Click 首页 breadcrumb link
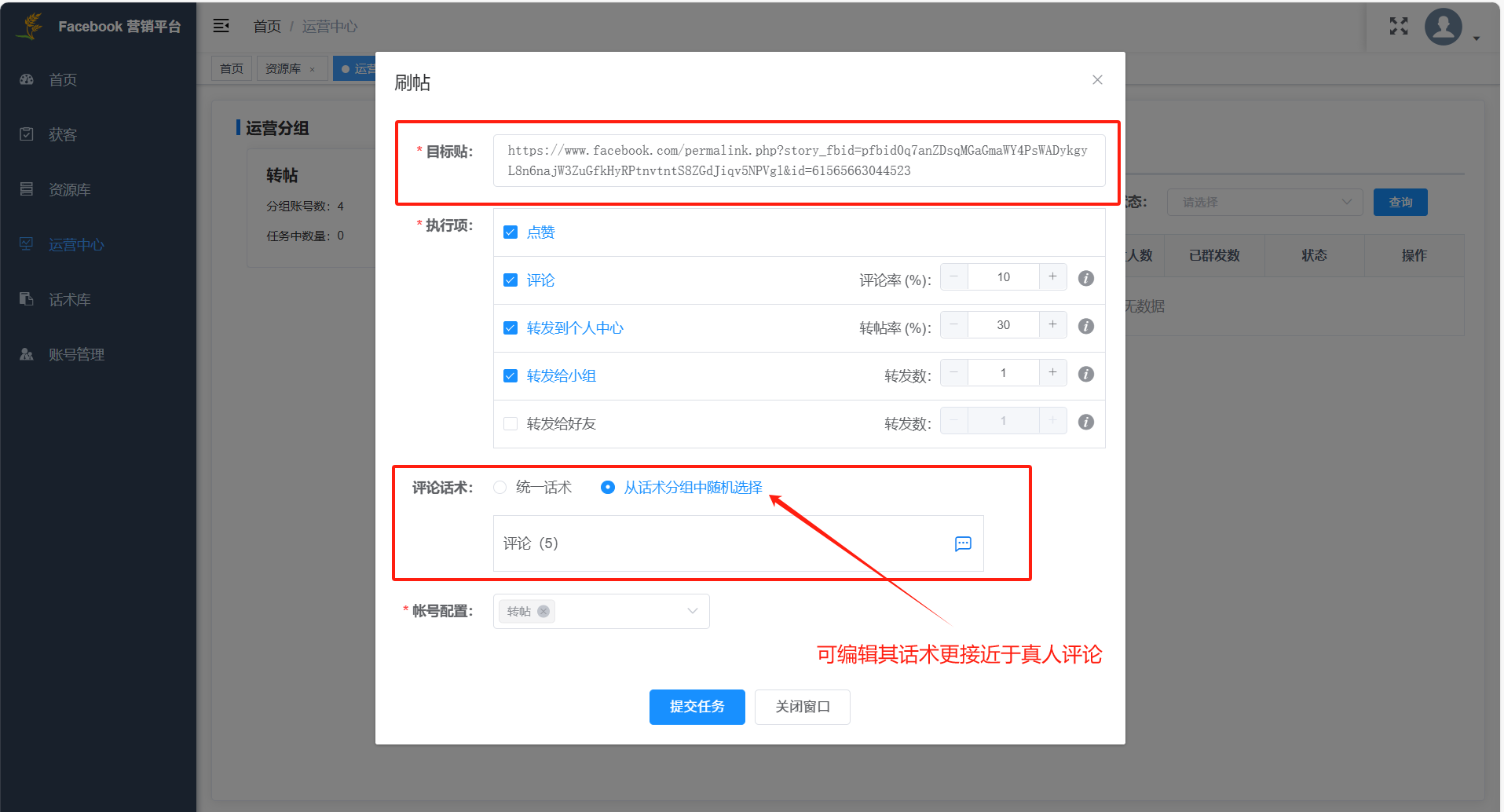 click(267, 27)
